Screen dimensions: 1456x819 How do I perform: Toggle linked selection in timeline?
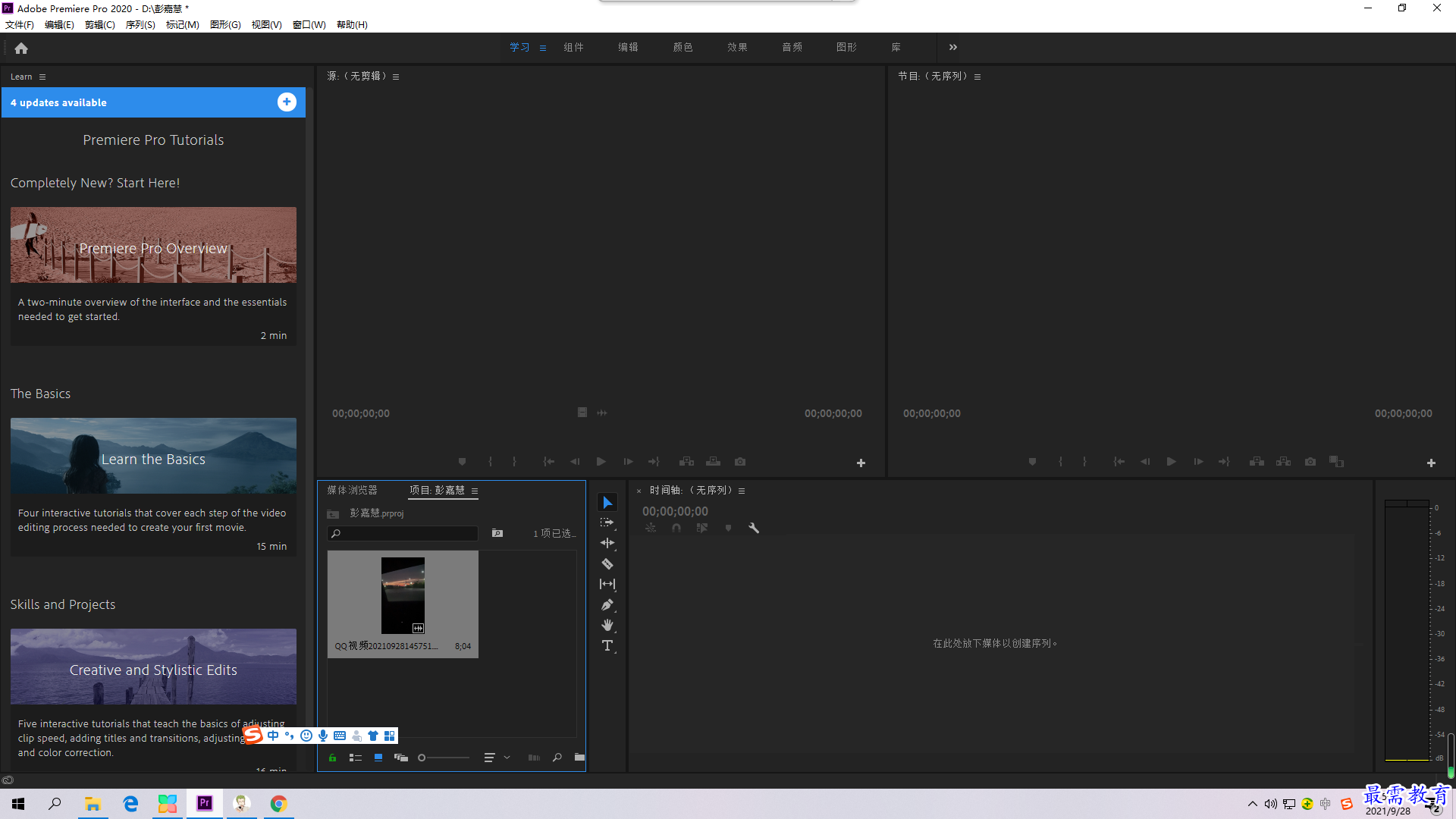702,528
